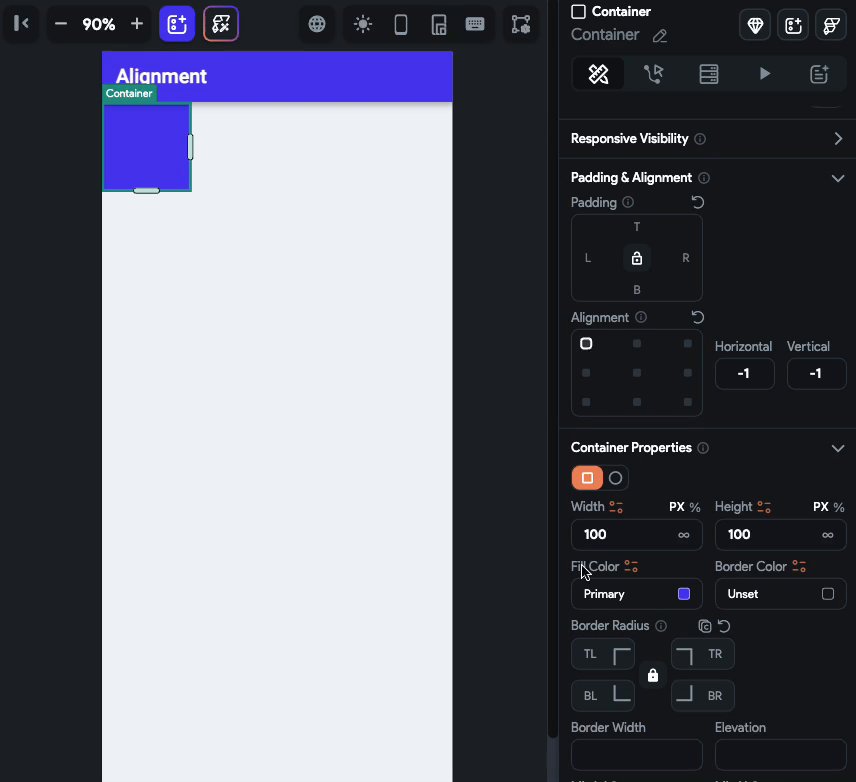Toggle light/dark mode sun icon

pos(363,24)
